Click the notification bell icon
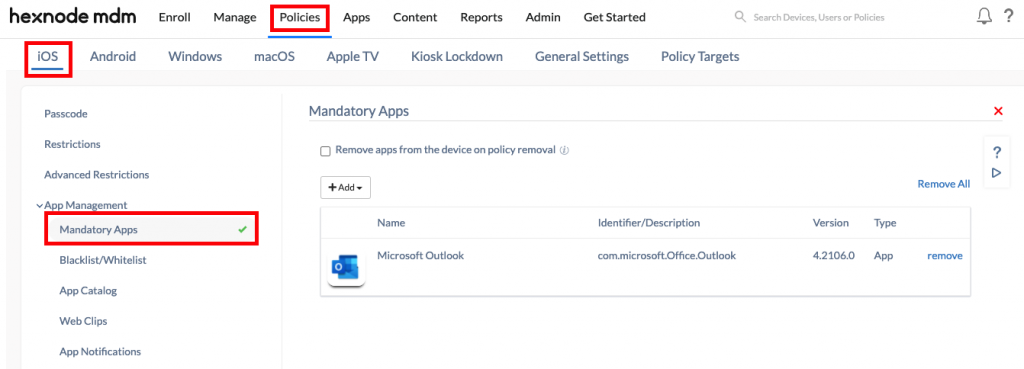Image resolution: width=1024 pixels, height=369 pixels. [984, 17]
